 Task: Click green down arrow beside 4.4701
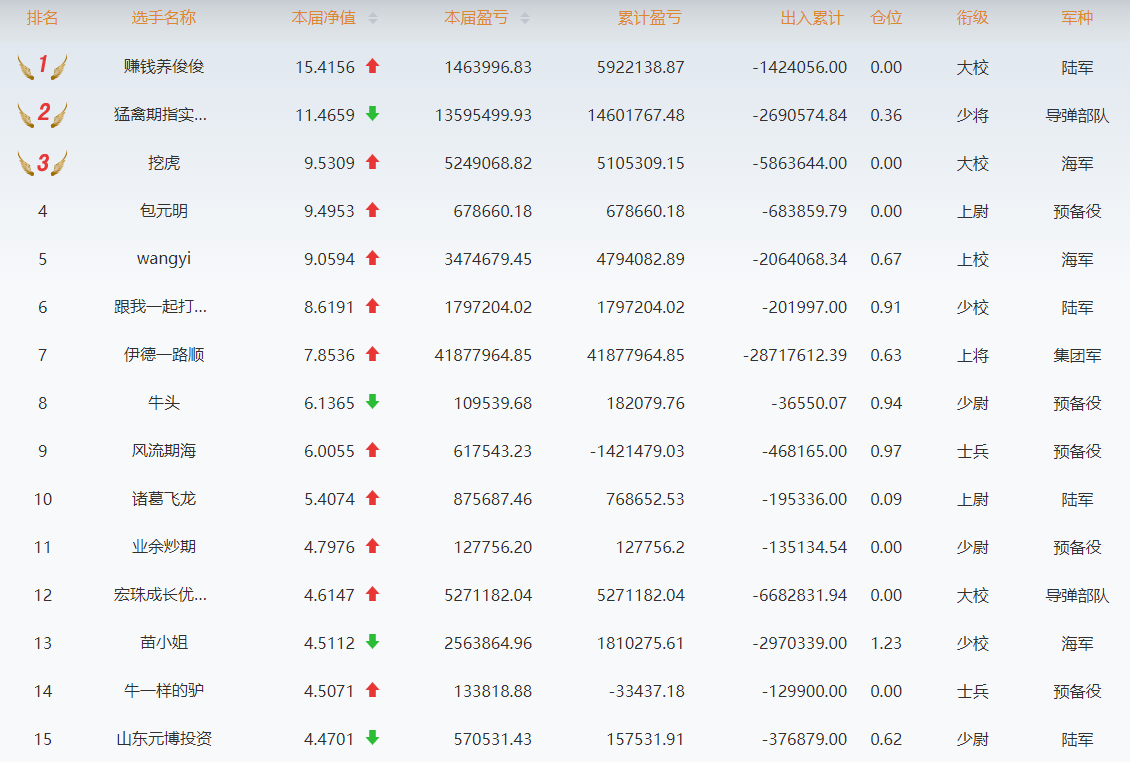[373, 738]
